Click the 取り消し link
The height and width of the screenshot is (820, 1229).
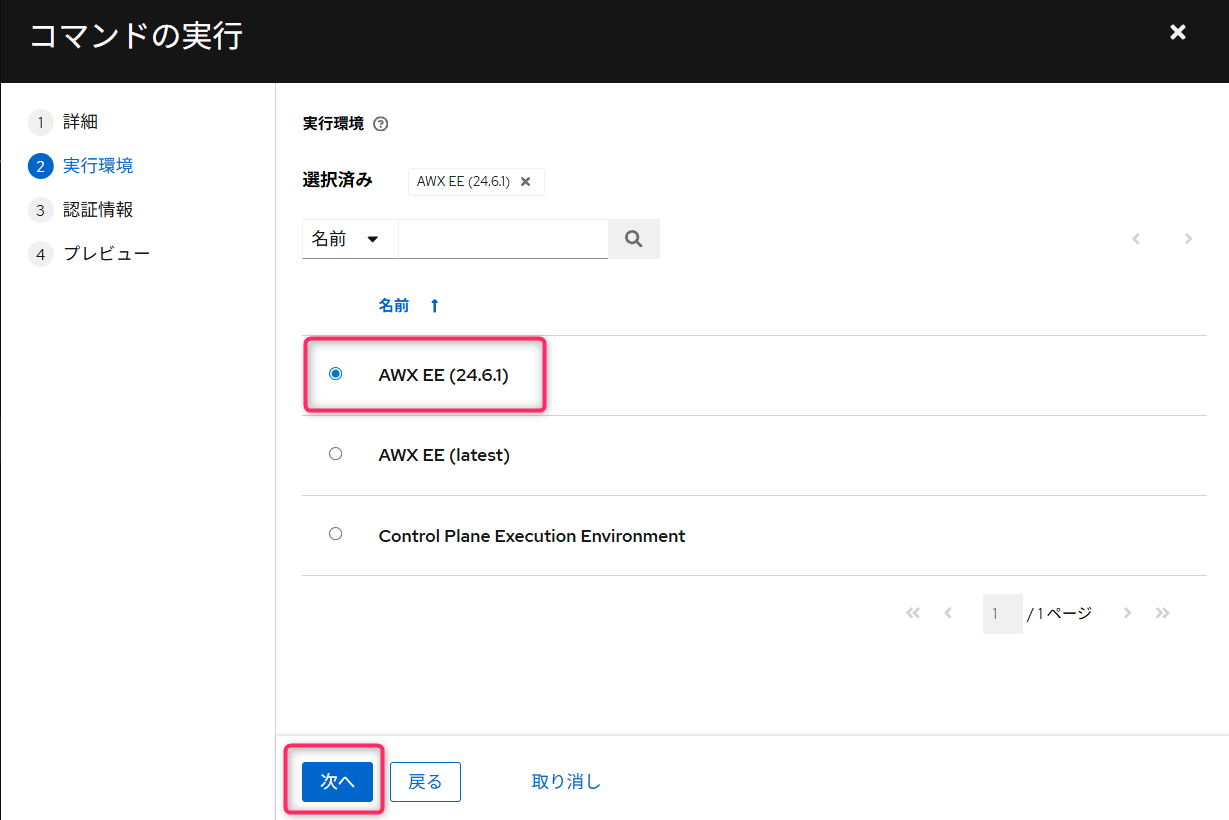566,782
